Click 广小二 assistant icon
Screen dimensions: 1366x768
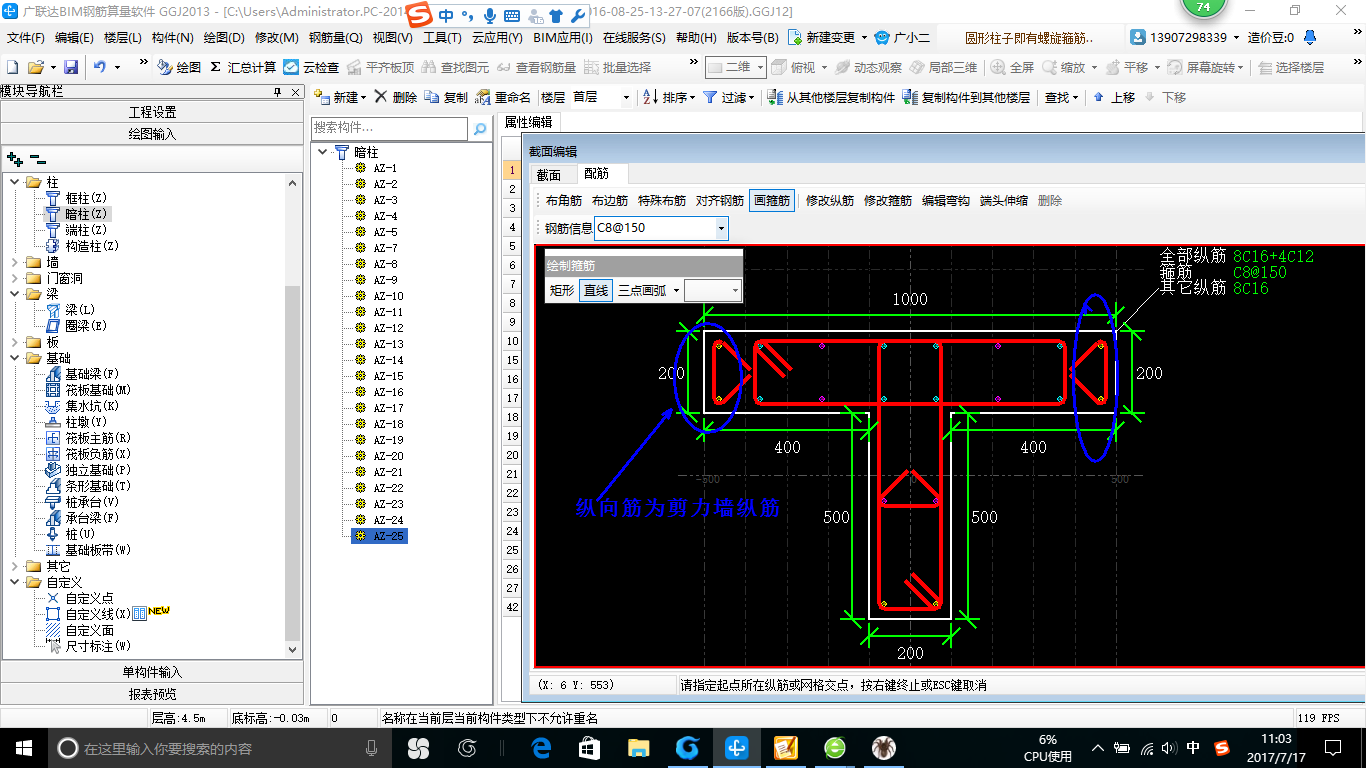point(882,37)
